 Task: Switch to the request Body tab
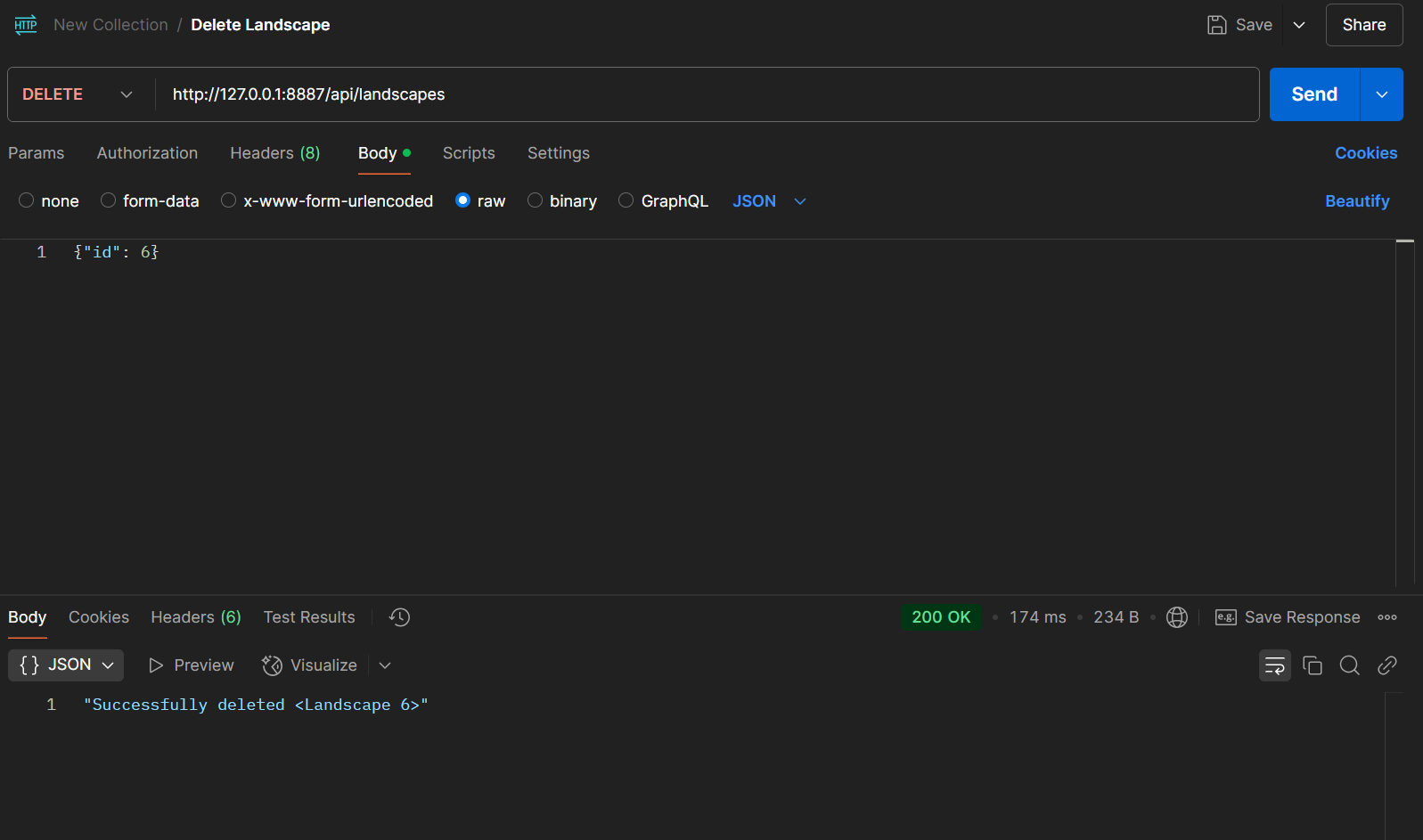[x=384, y=153]
